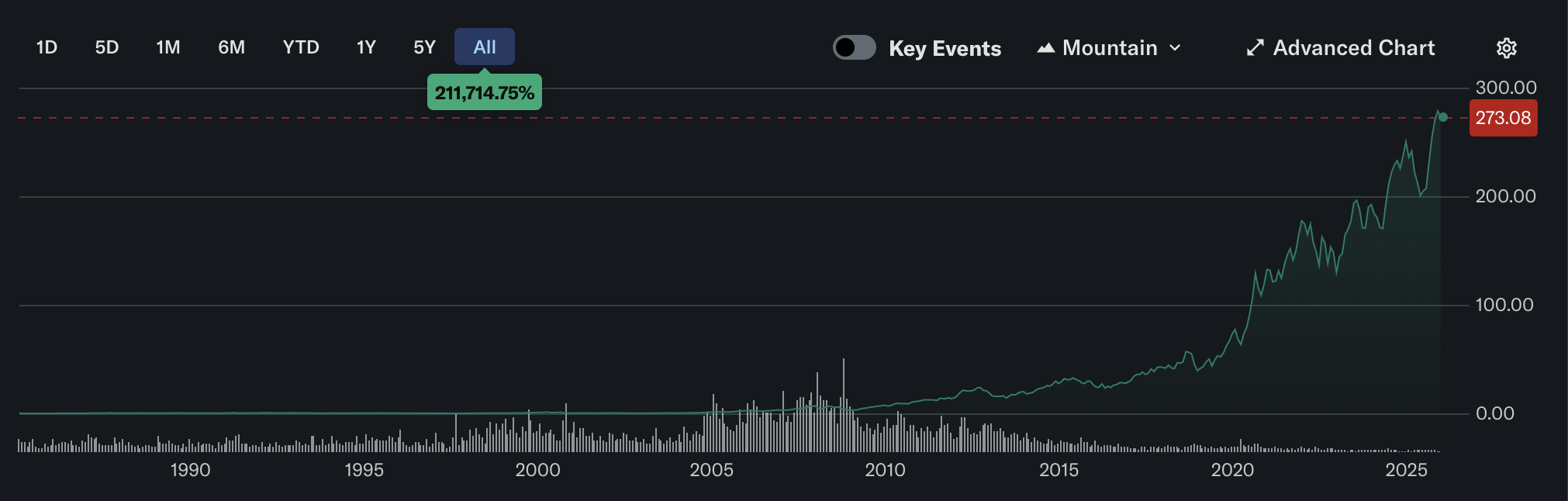
Task: Click the 273.08 current price tag
Action: (x=1503, y=118)
